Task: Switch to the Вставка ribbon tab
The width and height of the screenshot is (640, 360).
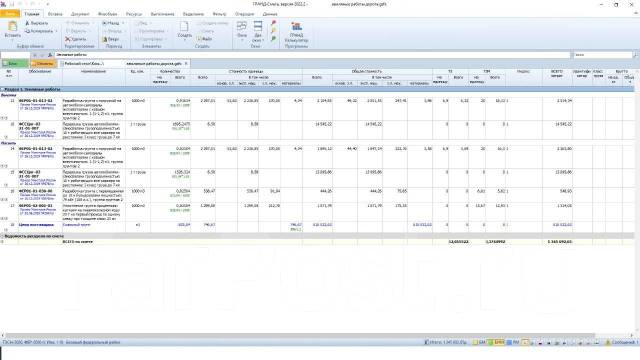Action: (55, 14)
